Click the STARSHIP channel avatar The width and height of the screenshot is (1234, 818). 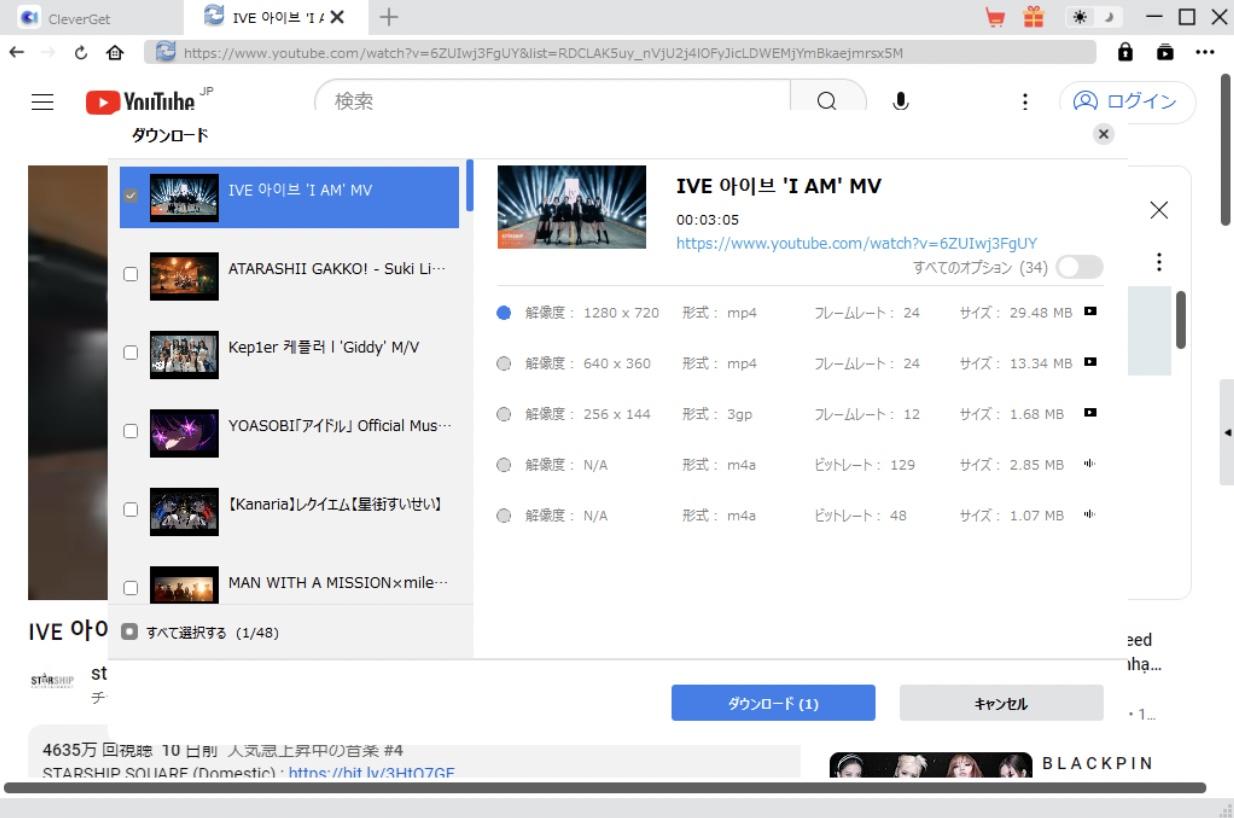51,681
